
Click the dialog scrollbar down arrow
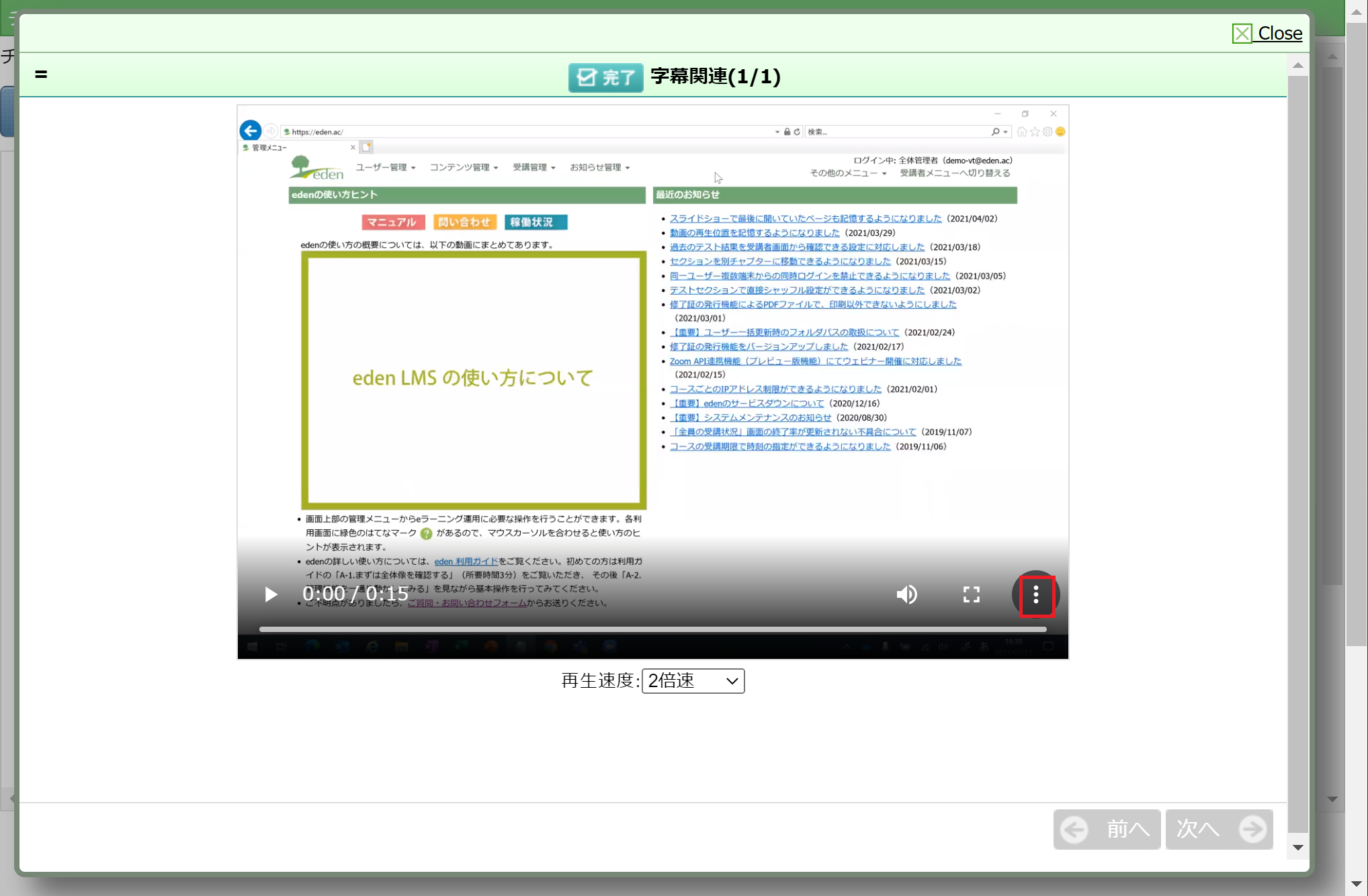1297,848
